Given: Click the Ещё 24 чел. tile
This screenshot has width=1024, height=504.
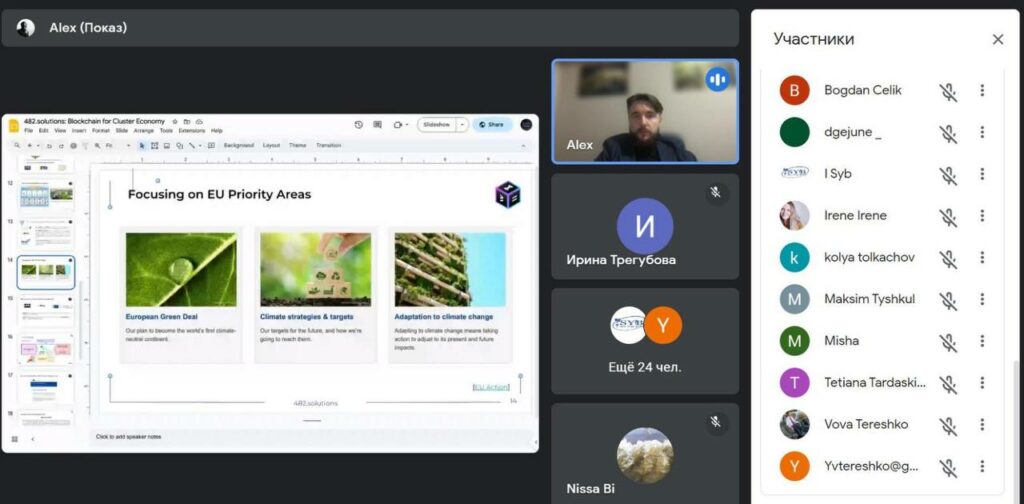Looking at the screenshot, I should (x=645, y=341).
